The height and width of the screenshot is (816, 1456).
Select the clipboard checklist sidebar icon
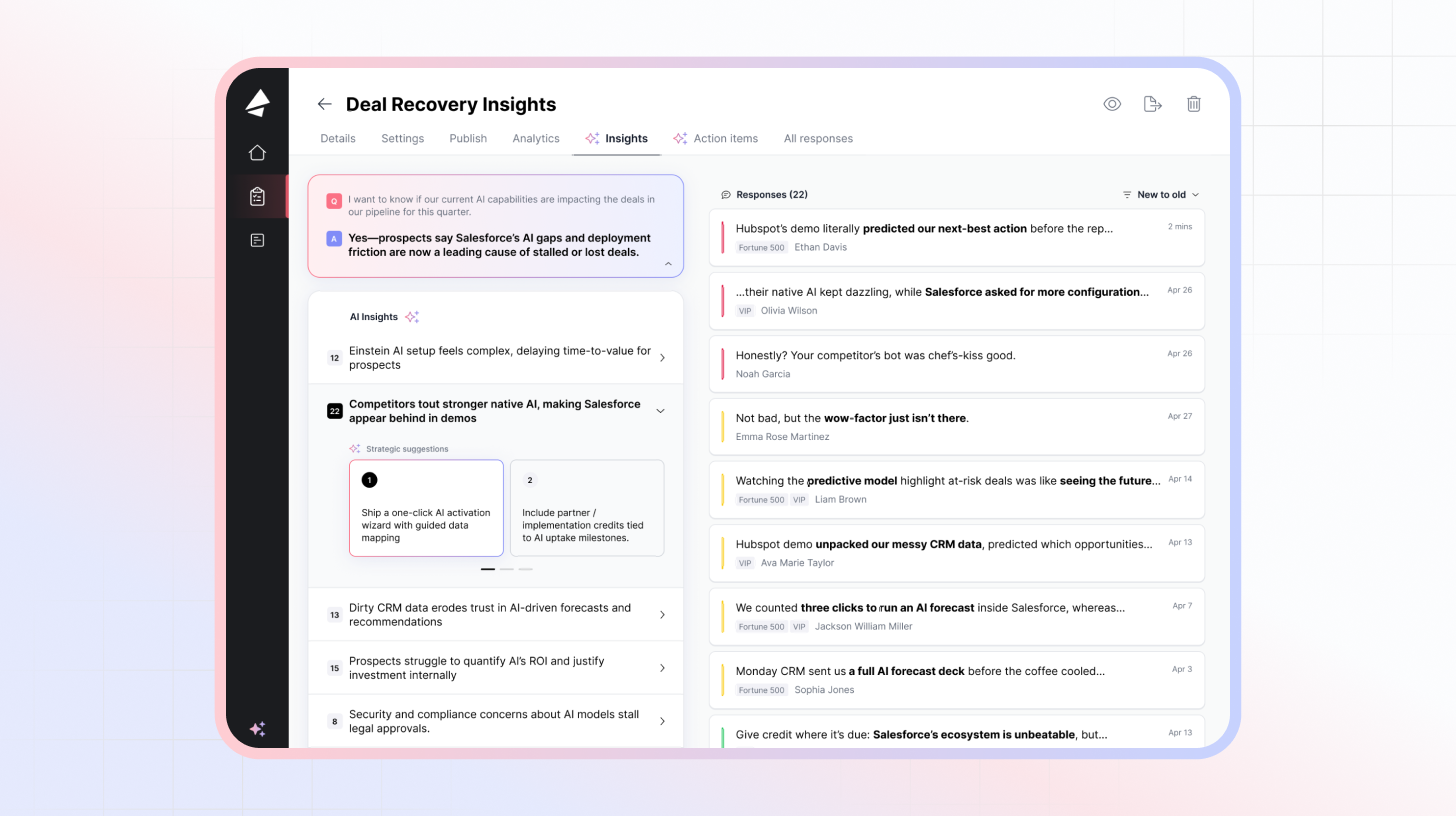[257, 197]
